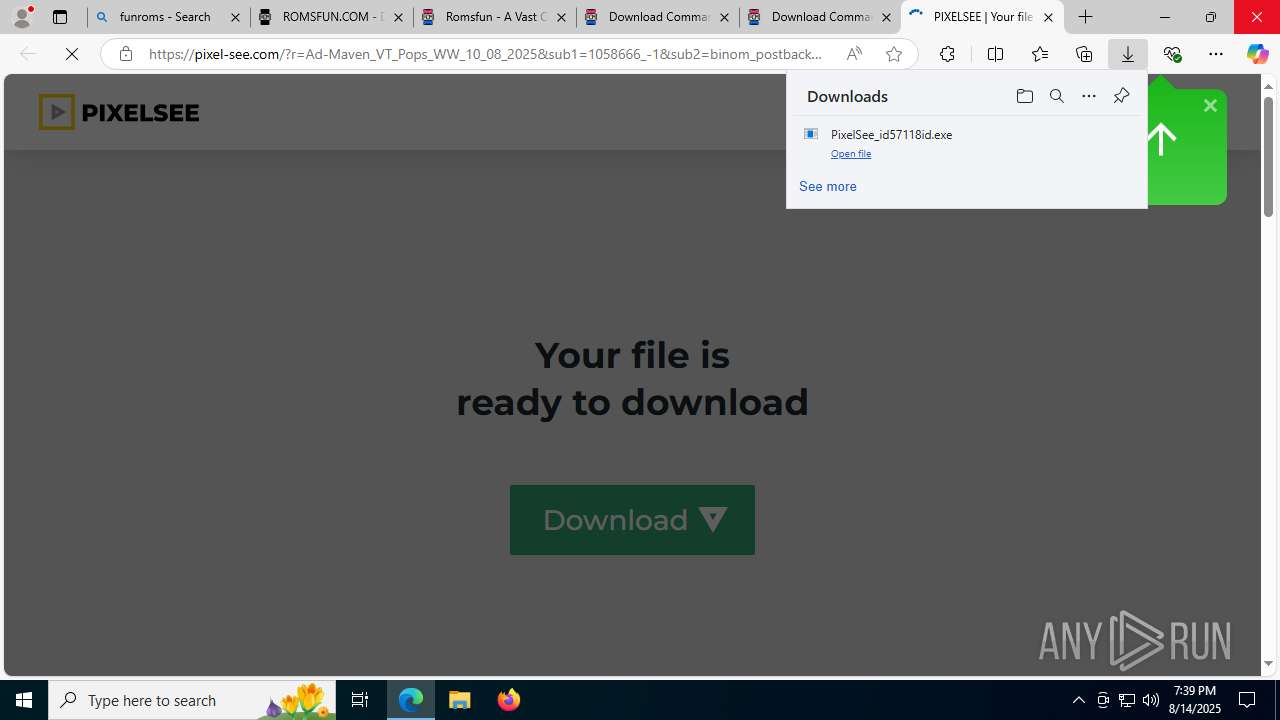
Task: Click the scrollbar down arrow
Action: tap(1268, 664)
